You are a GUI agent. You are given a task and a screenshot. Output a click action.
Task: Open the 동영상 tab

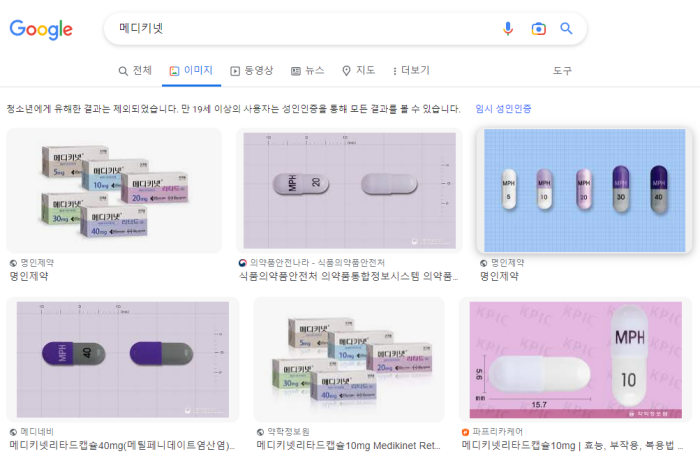click(252, 71)
